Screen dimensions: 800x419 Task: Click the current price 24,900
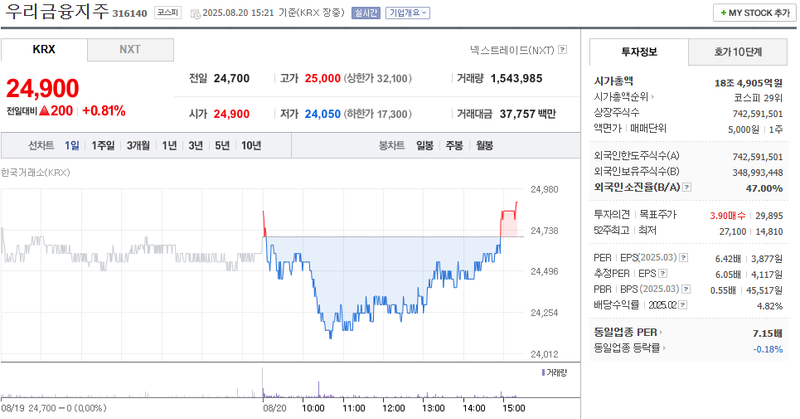(x=42, y=88)
